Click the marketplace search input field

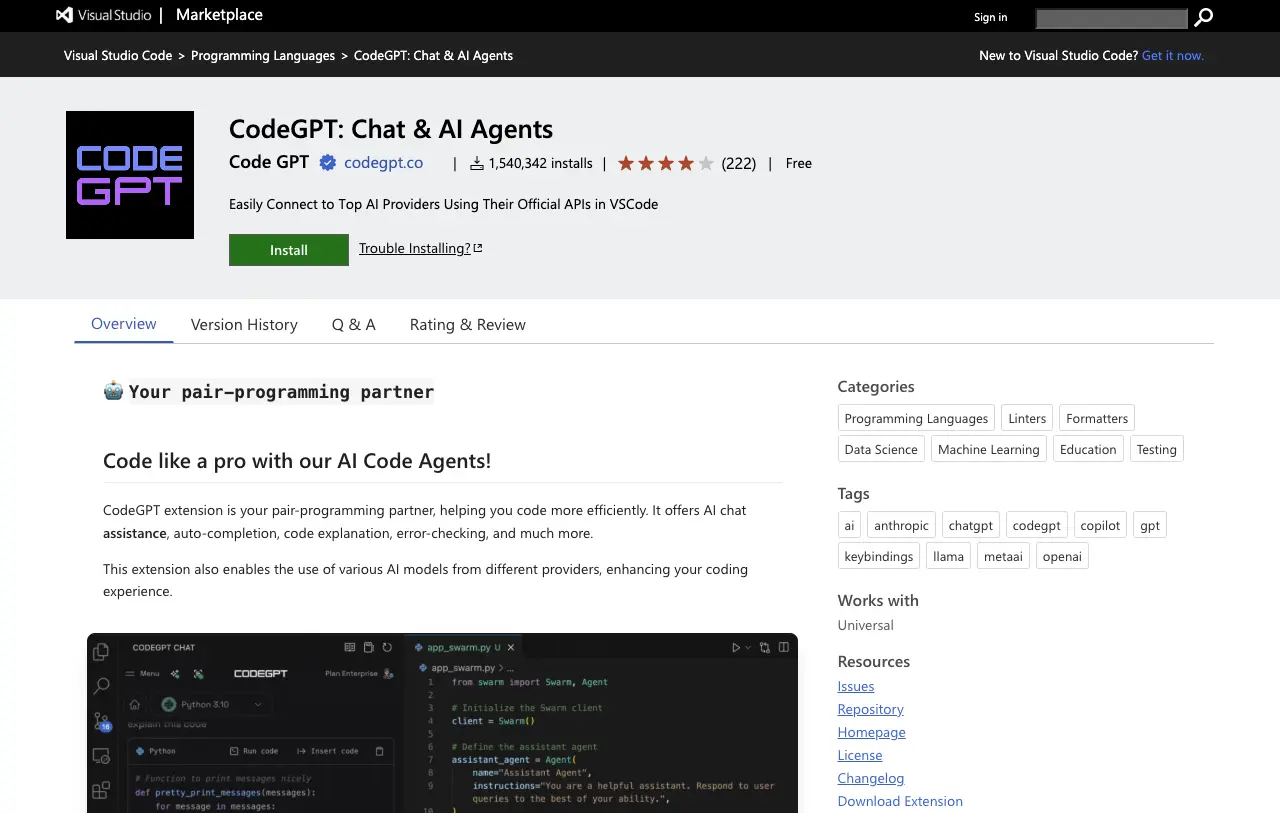(x=1111, y=17)
